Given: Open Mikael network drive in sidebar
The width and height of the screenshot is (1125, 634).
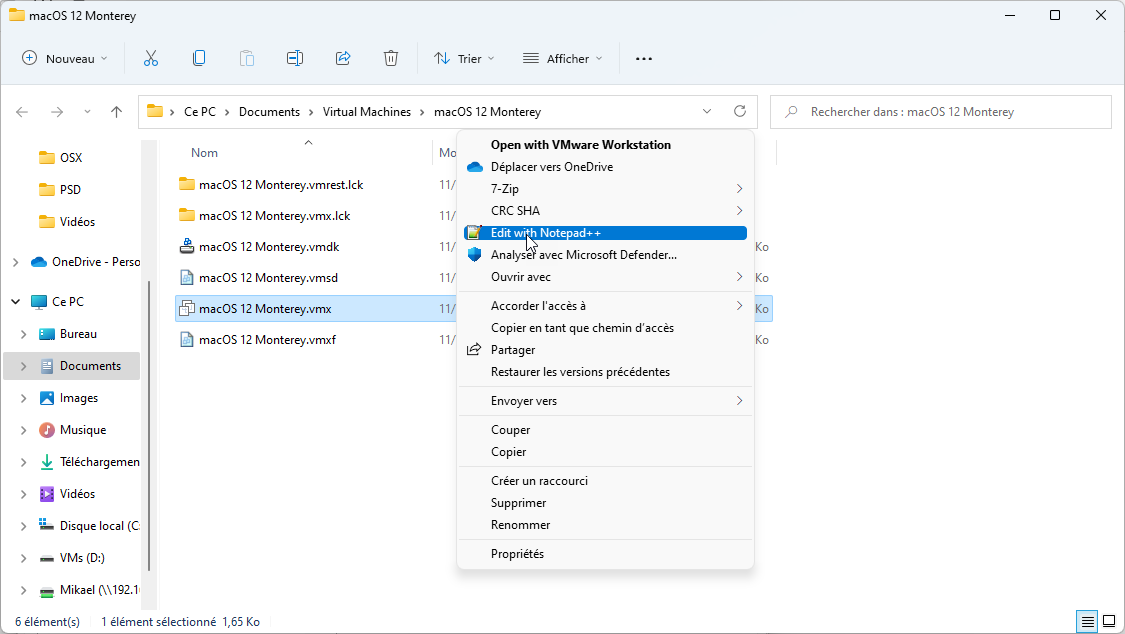Looking at the screenshot, I should (x=89, y=590).
